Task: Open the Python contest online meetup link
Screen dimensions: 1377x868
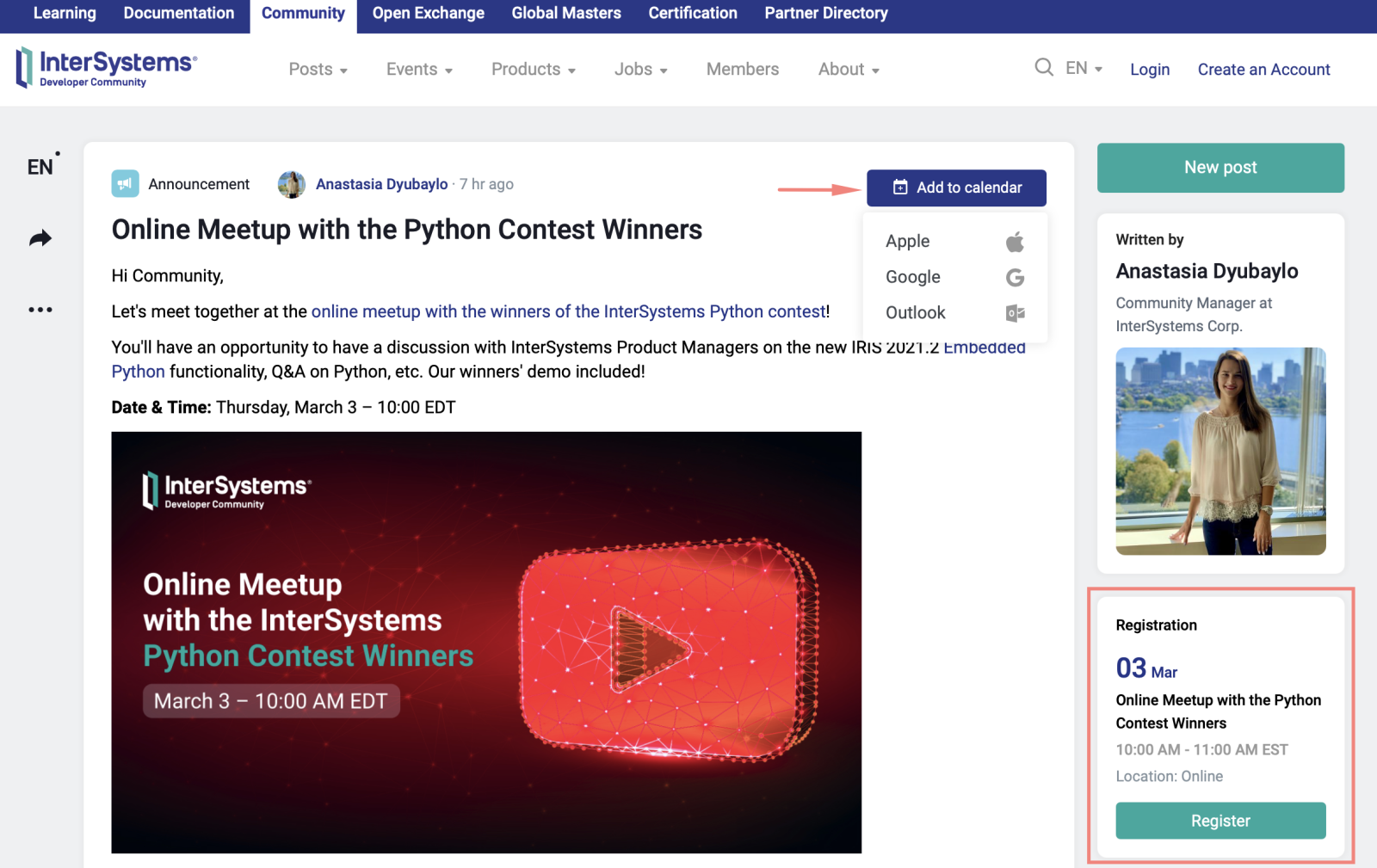Action: (x=568, y=311)
